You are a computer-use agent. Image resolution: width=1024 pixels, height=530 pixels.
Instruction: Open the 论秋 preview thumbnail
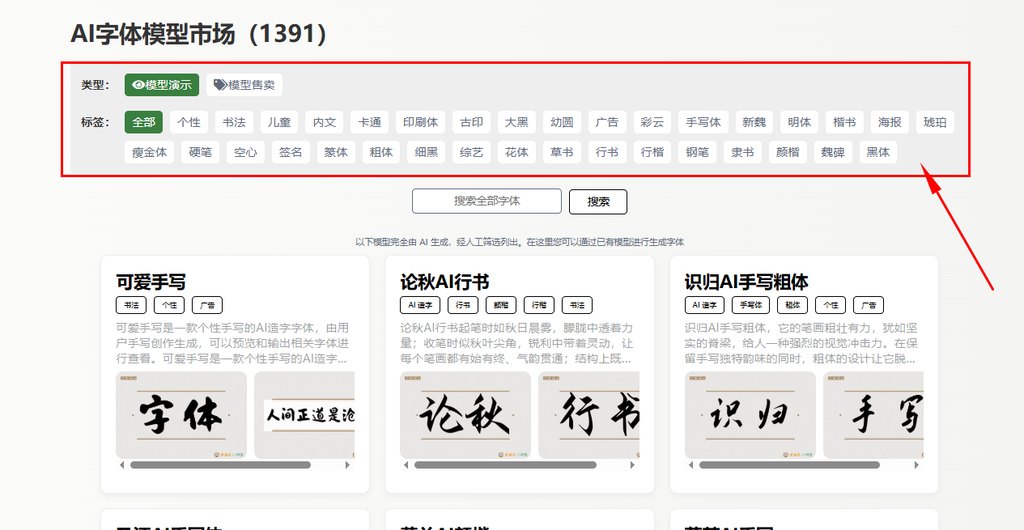pos(466,415)
